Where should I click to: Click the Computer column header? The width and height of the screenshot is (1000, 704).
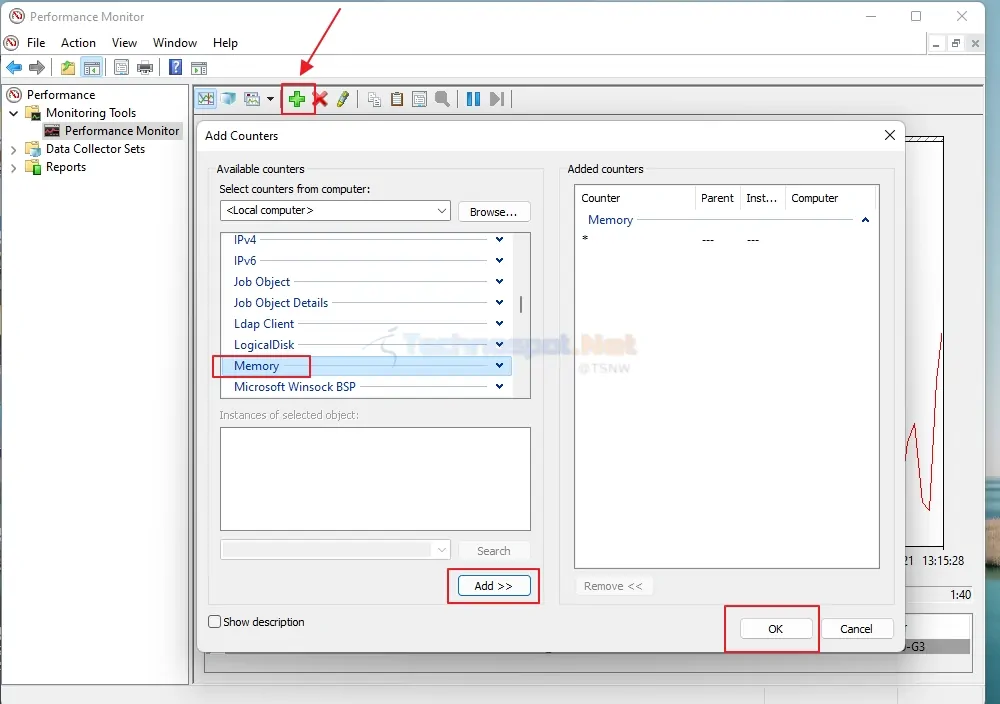coord(830,198)
